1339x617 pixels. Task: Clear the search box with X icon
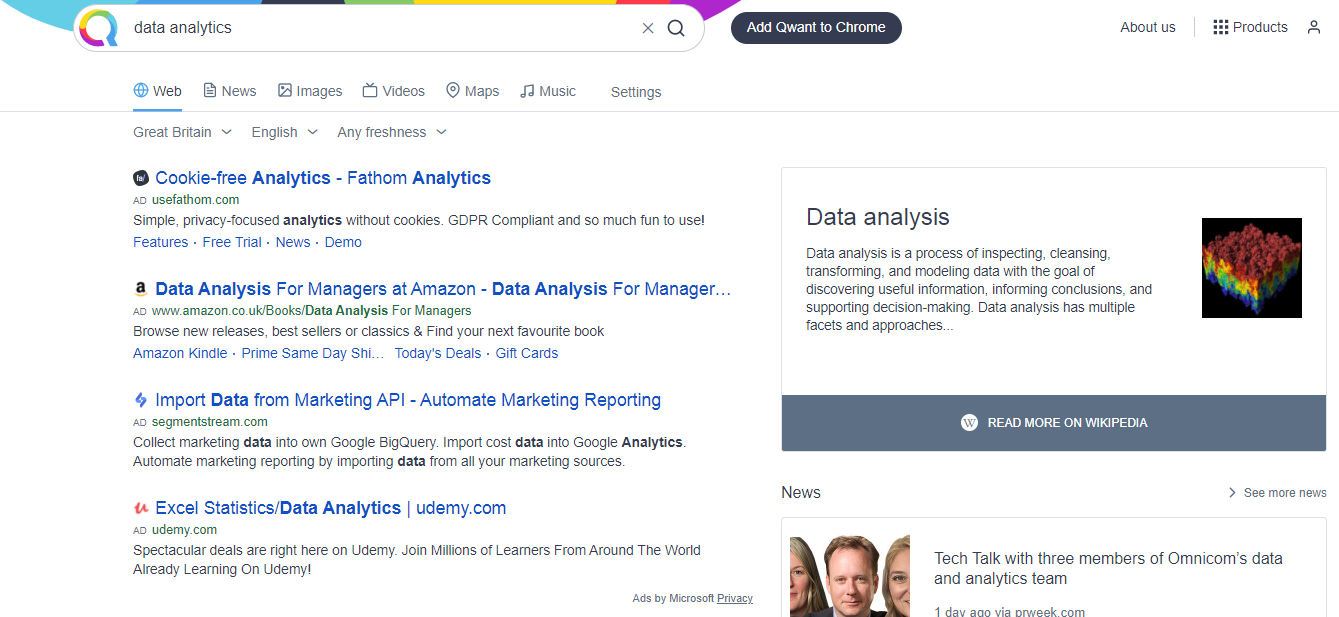coord(648,28)
